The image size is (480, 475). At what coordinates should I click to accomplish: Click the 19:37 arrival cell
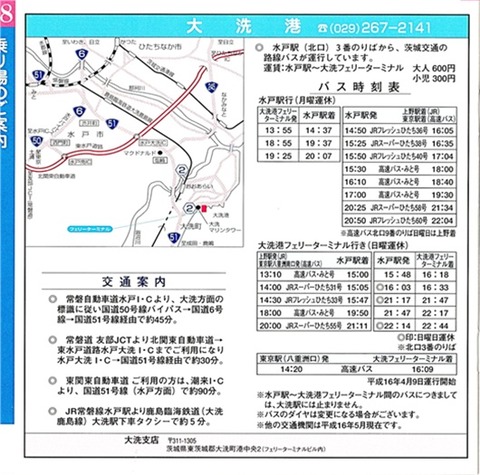319,143
